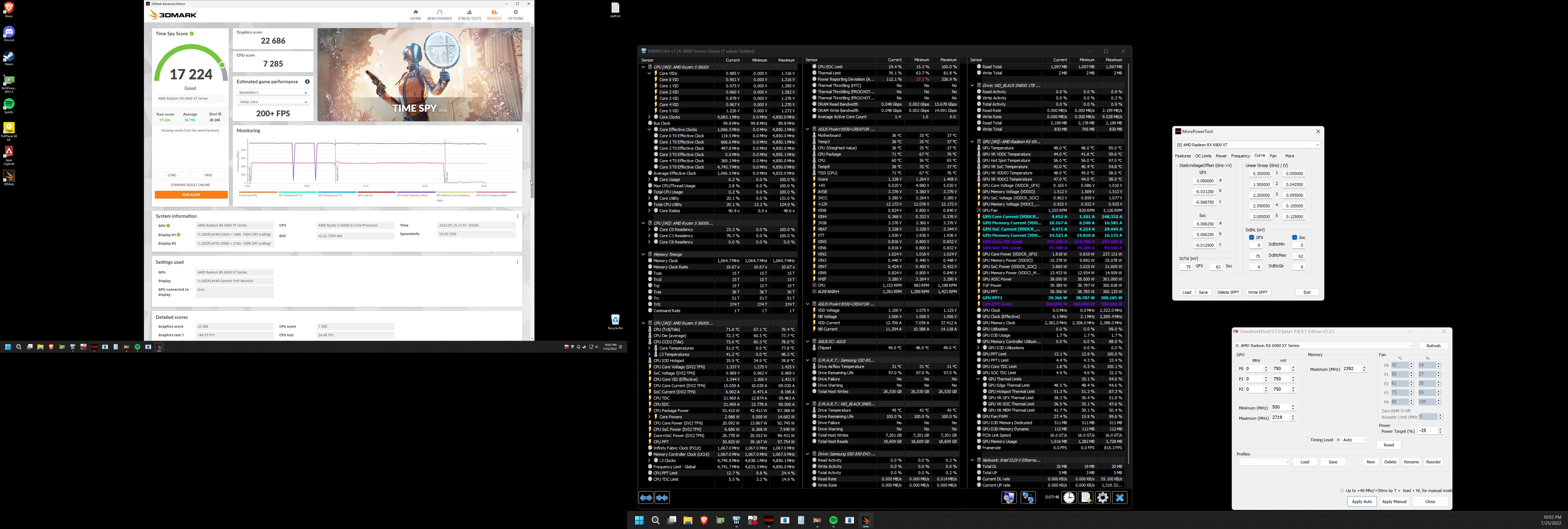Screen dimensions: 1568x529
Task: Click HWiNFO collapse columns arrows button
Action: click(x=662, y=497)
